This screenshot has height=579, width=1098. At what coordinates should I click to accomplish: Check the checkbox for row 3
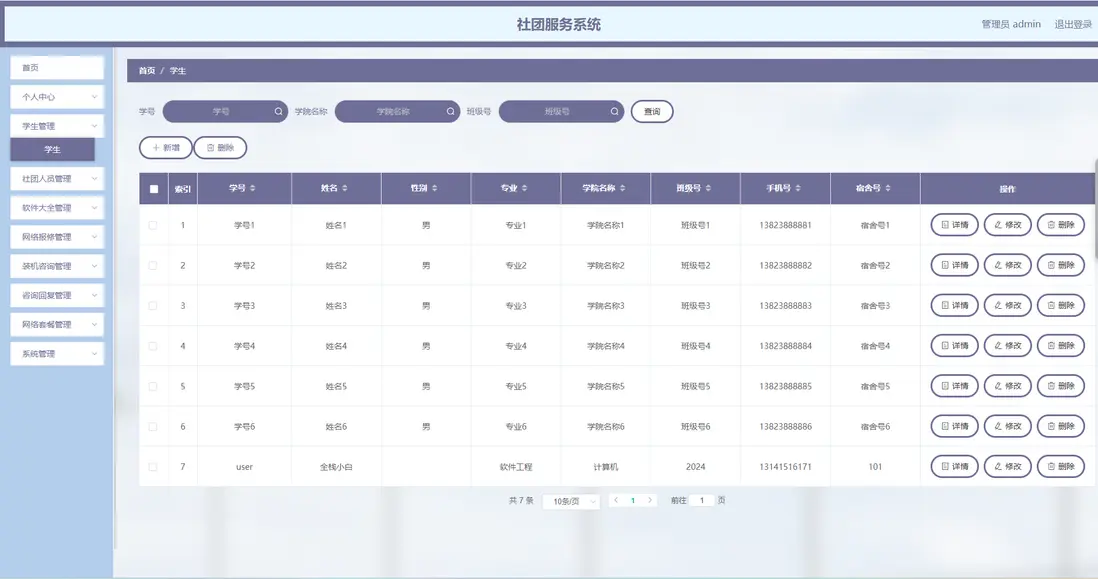click(153, 306)
